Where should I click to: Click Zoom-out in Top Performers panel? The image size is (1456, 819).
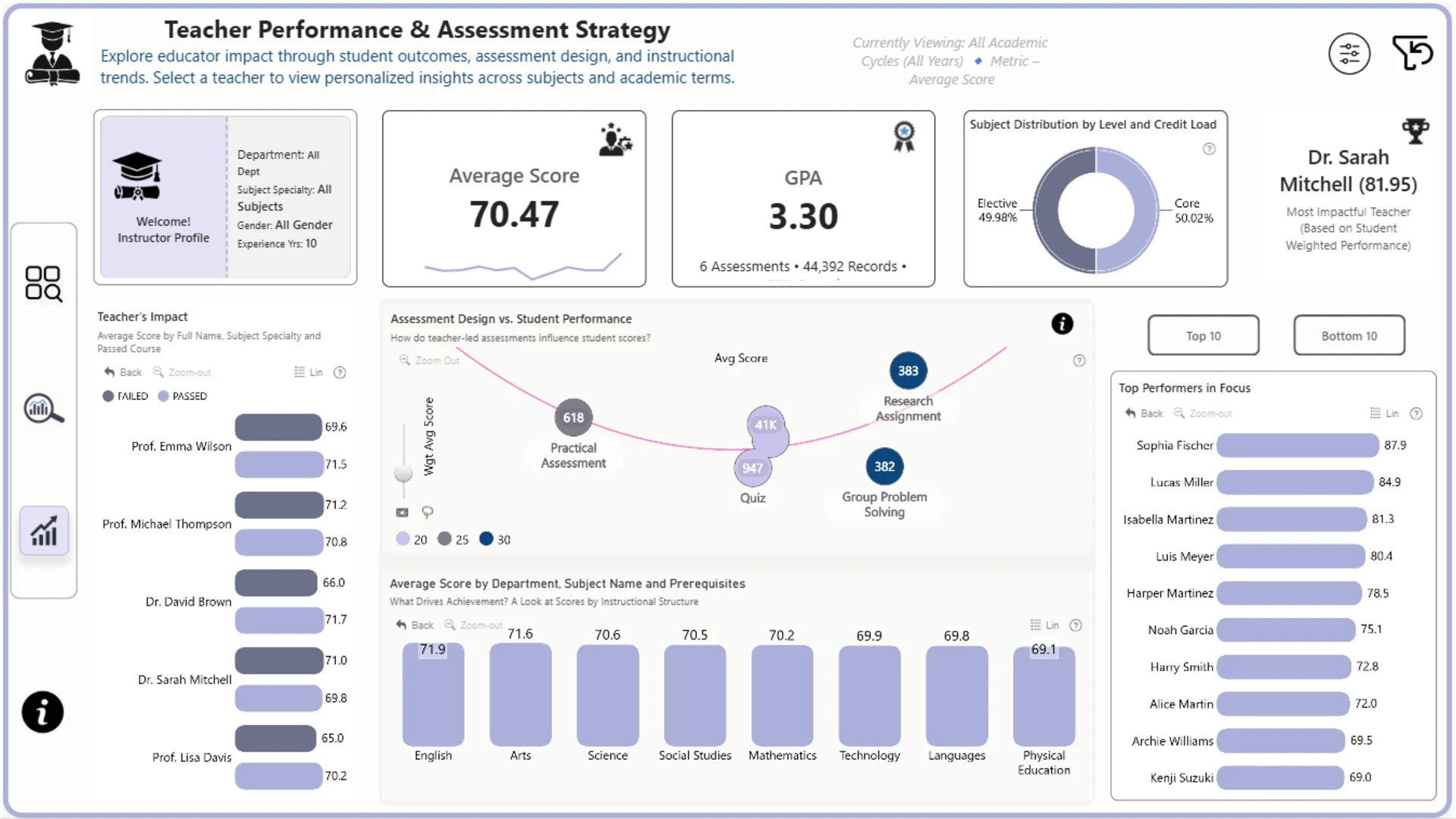point(1203,413)
